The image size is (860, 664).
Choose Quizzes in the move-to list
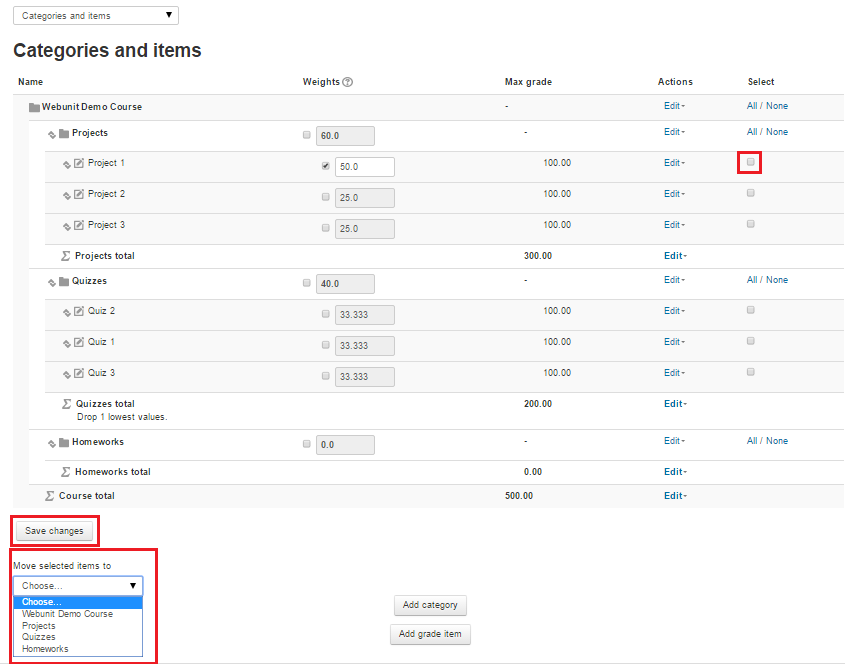39,637
